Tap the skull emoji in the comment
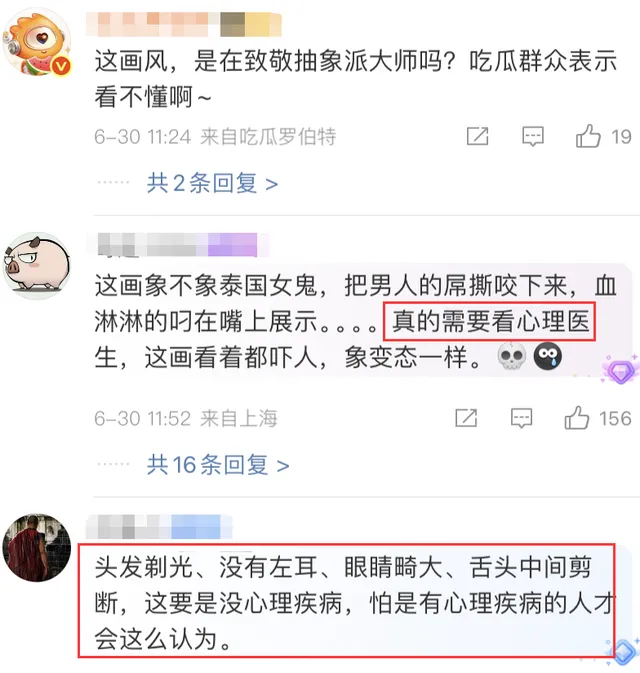640x673 pixels. [x=512, y=356]
